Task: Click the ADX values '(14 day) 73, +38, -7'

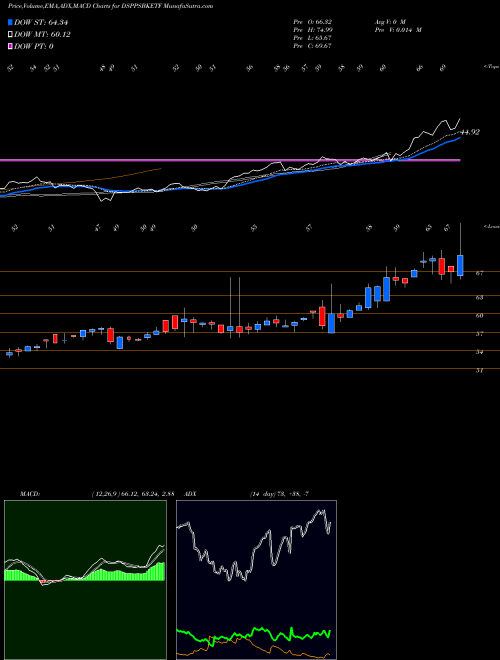Action: (x=279, y=494)
